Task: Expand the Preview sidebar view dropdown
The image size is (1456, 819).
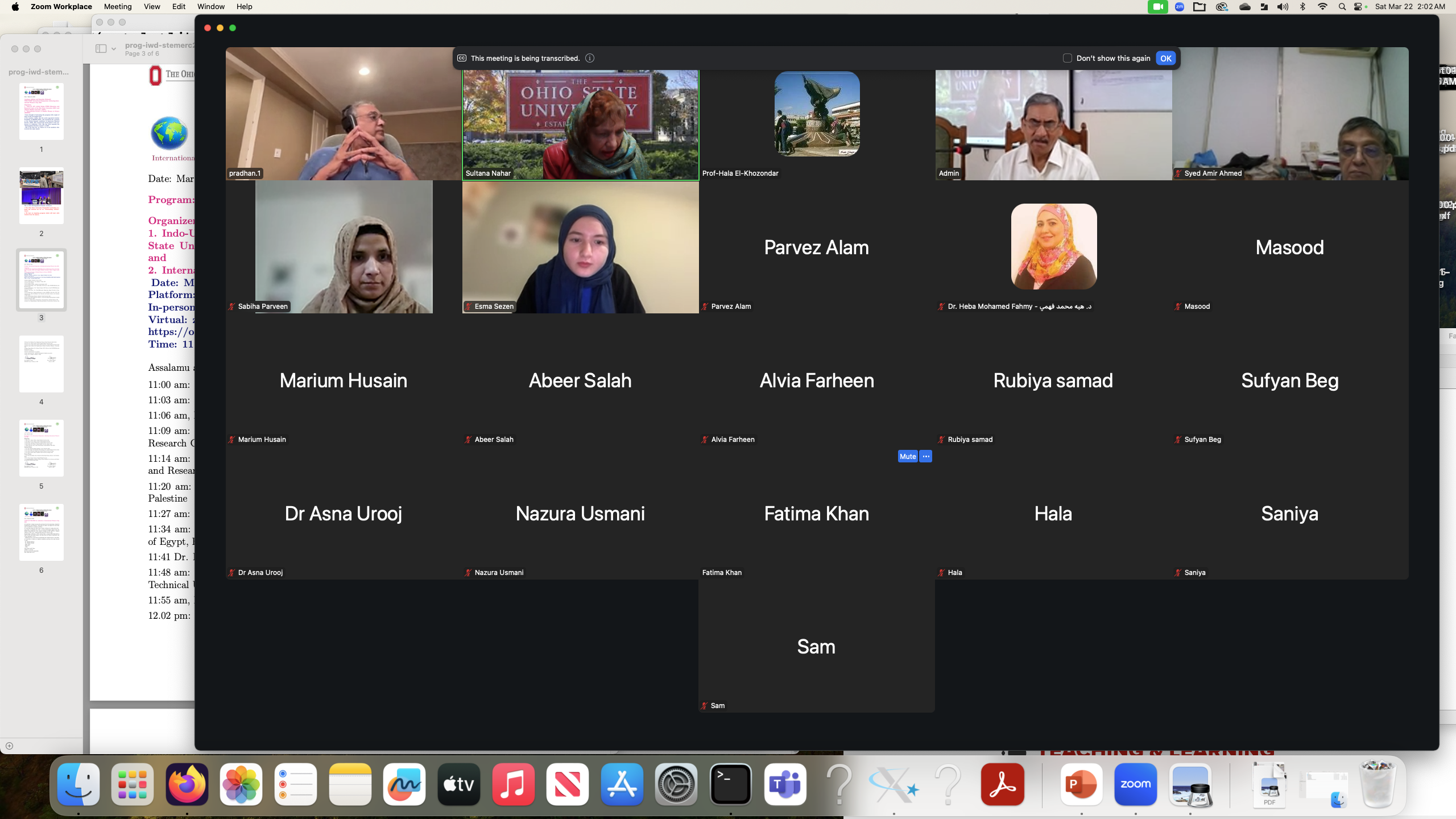Action: [x=113, y=49]
